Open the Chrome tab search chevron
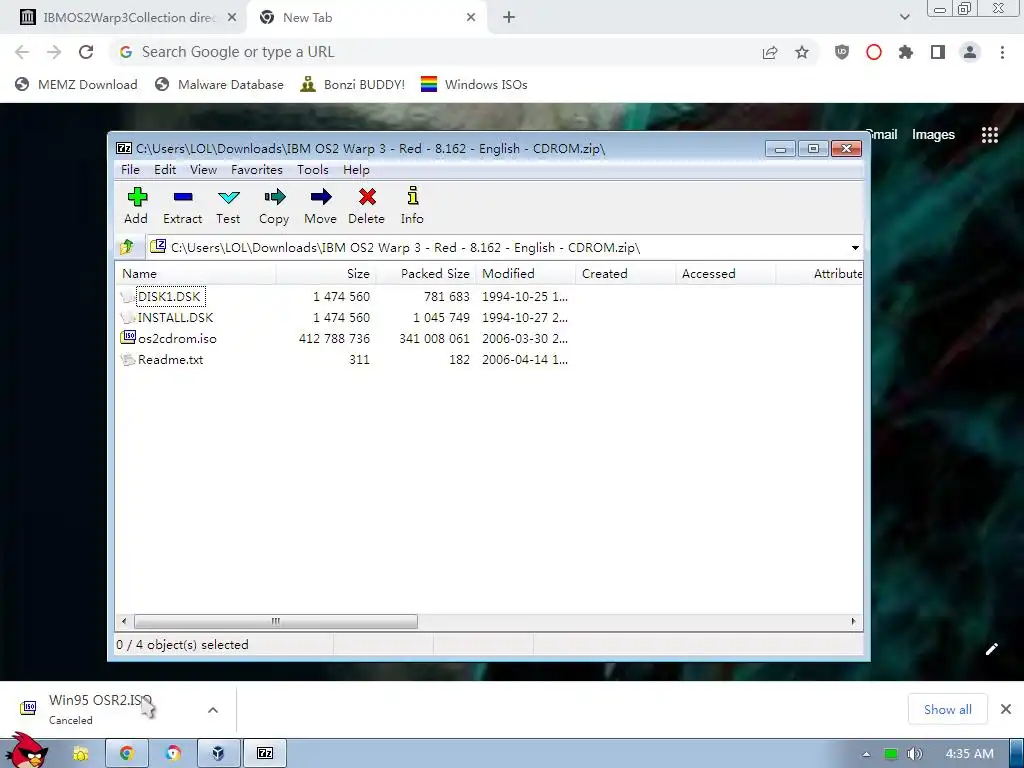The width and height of the screenshot is (1024, 768). coord(904,18)
